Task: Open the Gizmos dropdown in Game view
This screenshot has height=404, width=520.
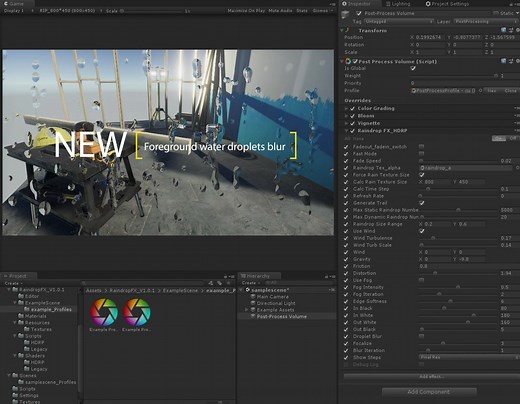Action: 323,11
